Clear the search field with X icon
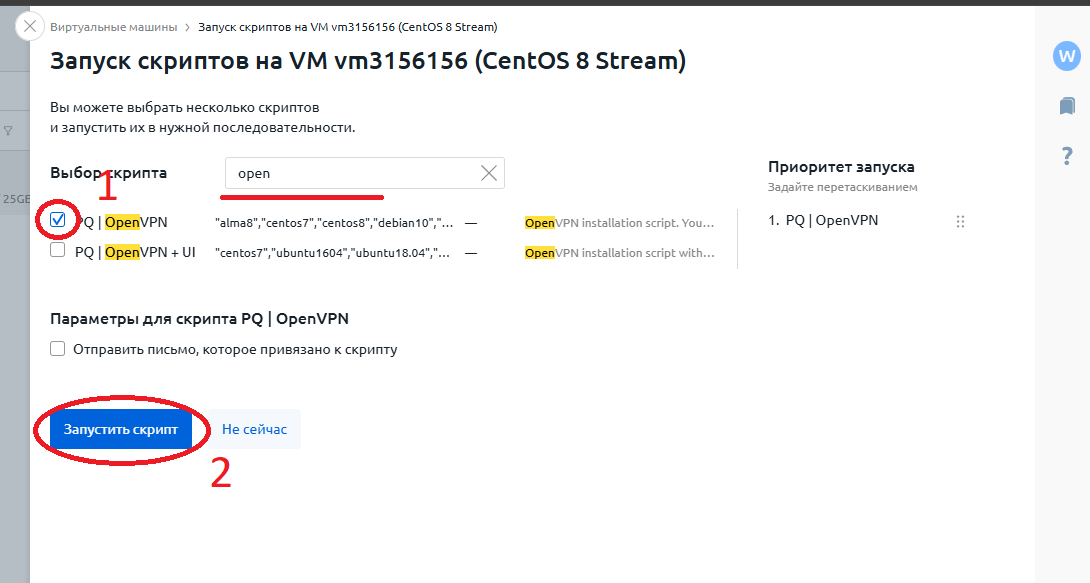The width and height of the screenshot is (1090, 583). click(489, 173)
